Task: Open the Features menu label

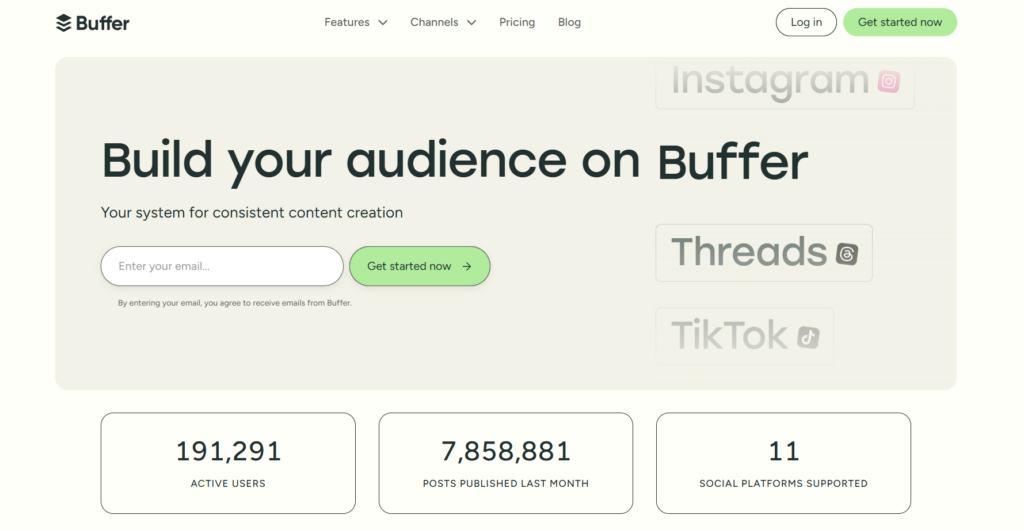Action: point(346,22)
